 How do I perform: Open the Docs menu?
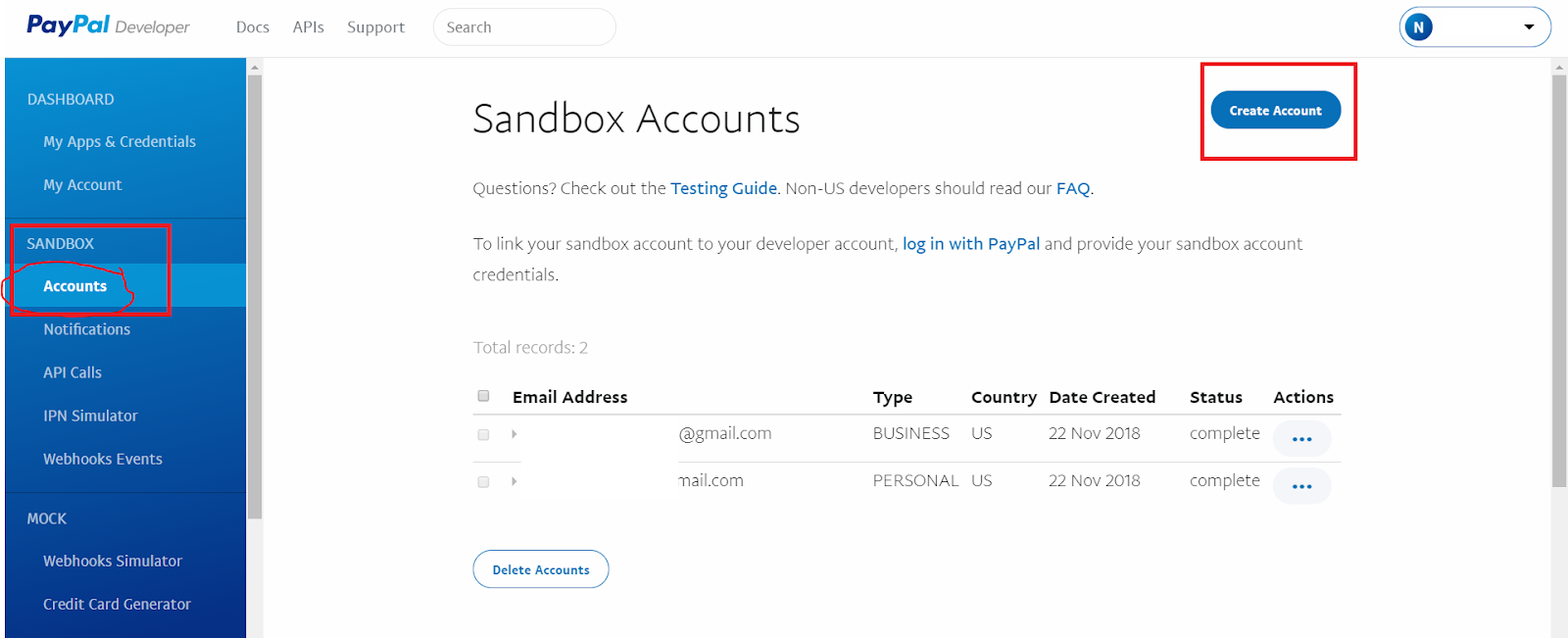coord(253,27)
